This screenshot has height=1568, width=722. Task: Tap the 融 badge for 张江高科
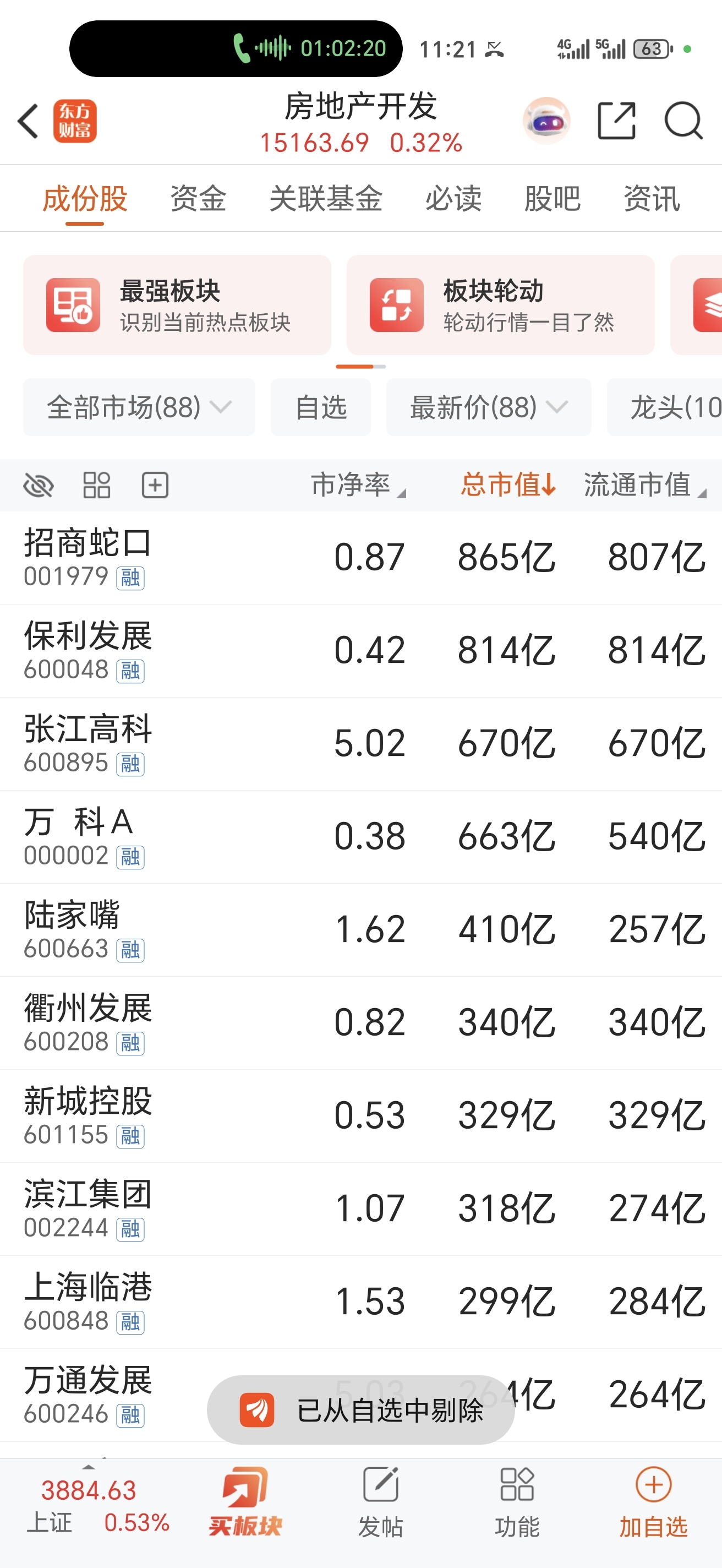coord(130,764)
